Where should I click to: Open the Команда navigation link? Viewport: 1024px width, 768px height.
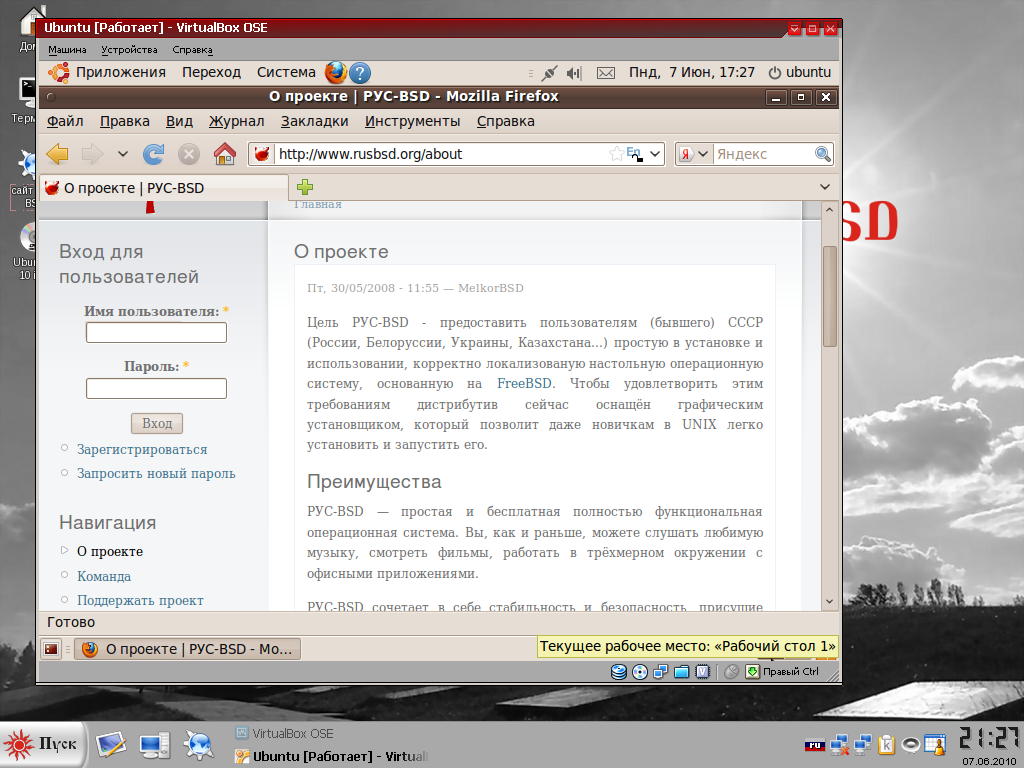pyautogui.click(x=104, y=576)
